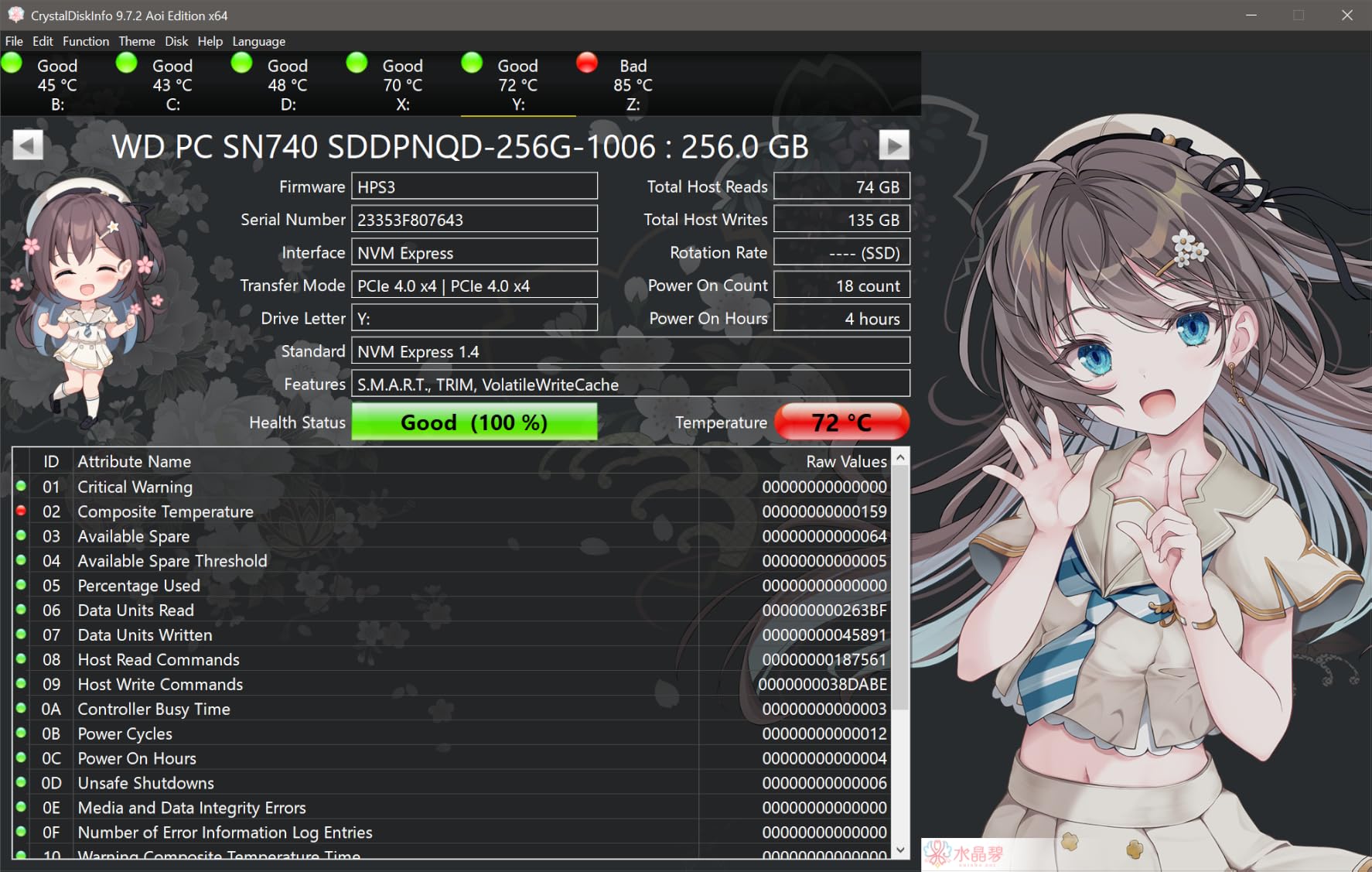Select Number of Error Information Log Entries row

click(x=452, y=833)
